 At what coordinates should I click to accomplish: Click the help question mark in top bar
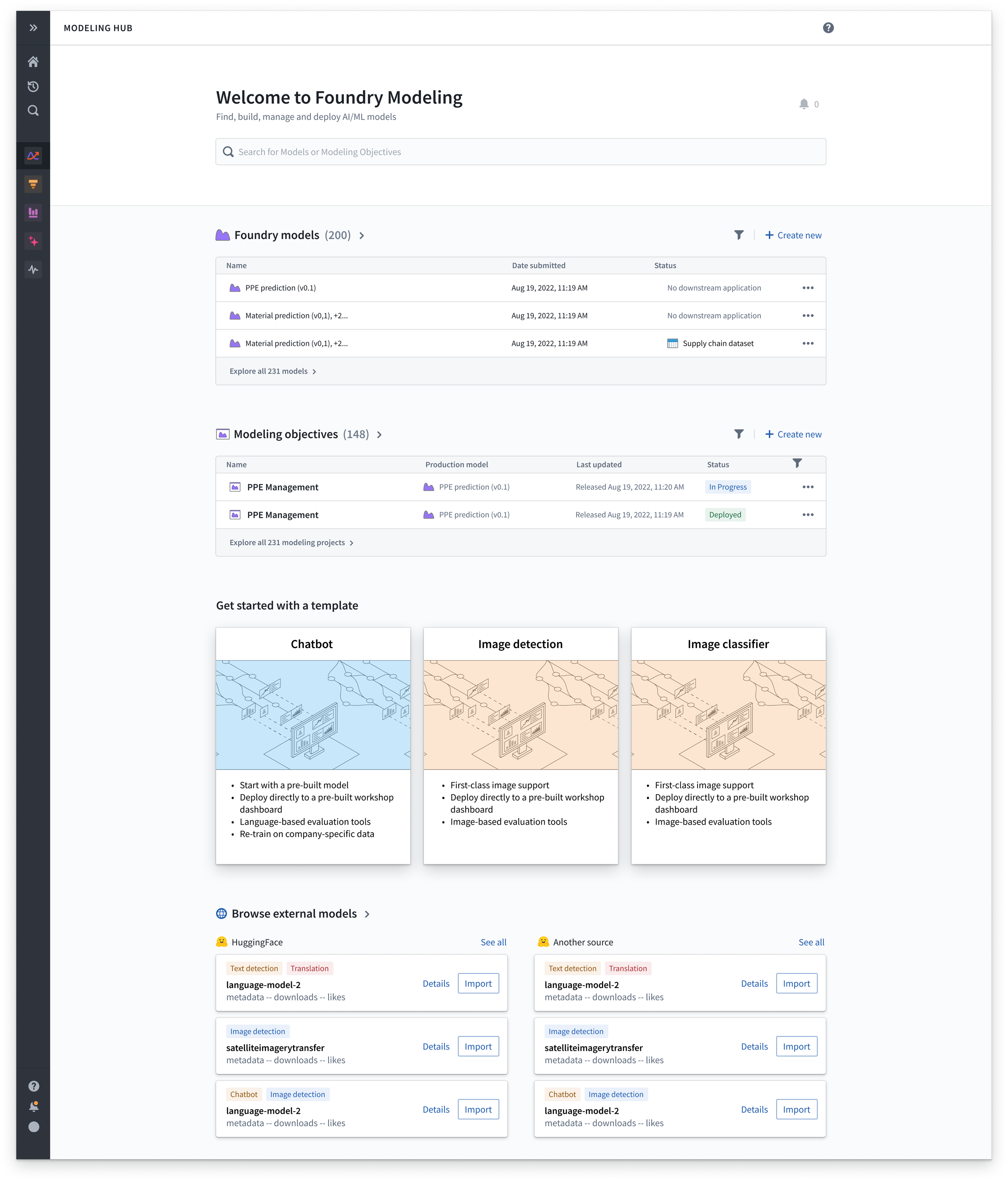828,28
